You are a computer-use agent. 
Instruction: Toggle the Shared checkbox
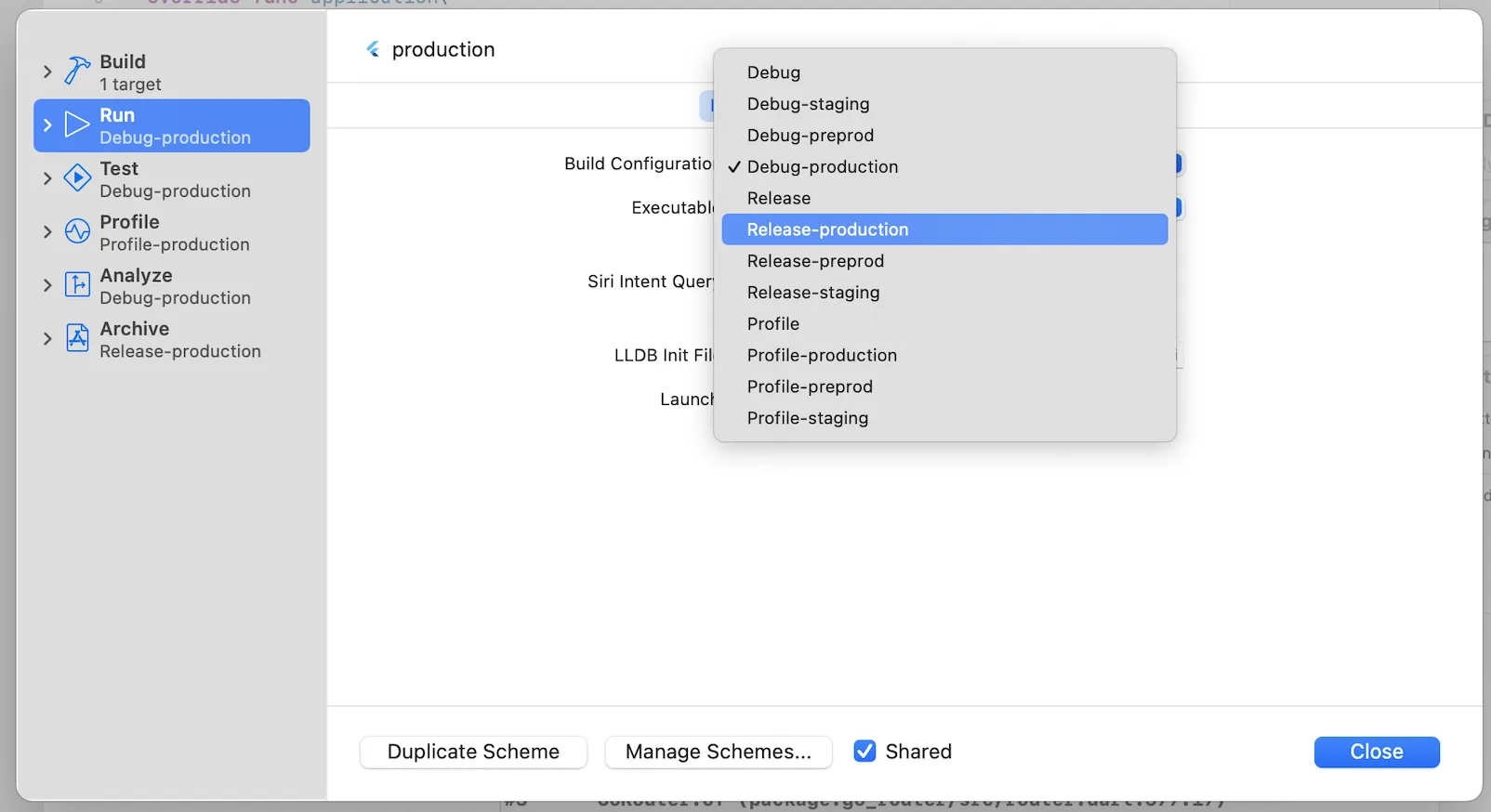(864, 752)
